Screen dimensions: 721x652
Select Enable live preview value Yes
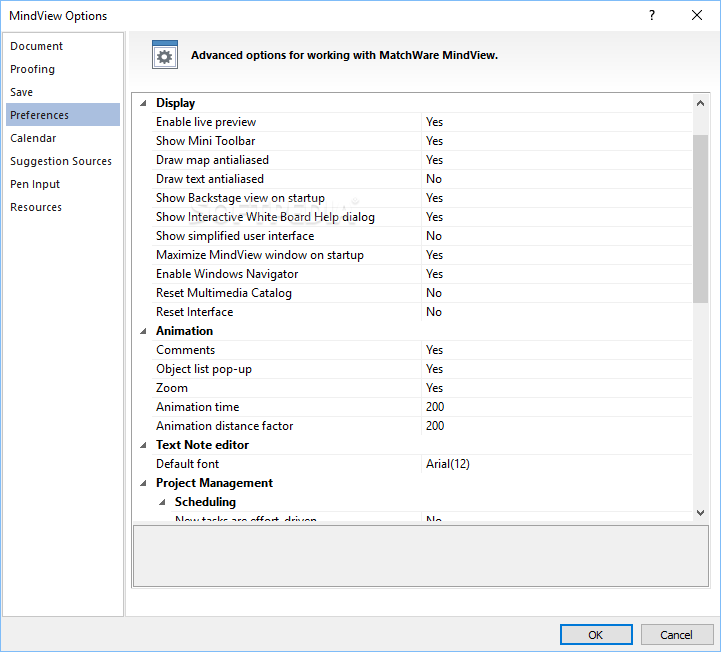(x=556, y=122)
